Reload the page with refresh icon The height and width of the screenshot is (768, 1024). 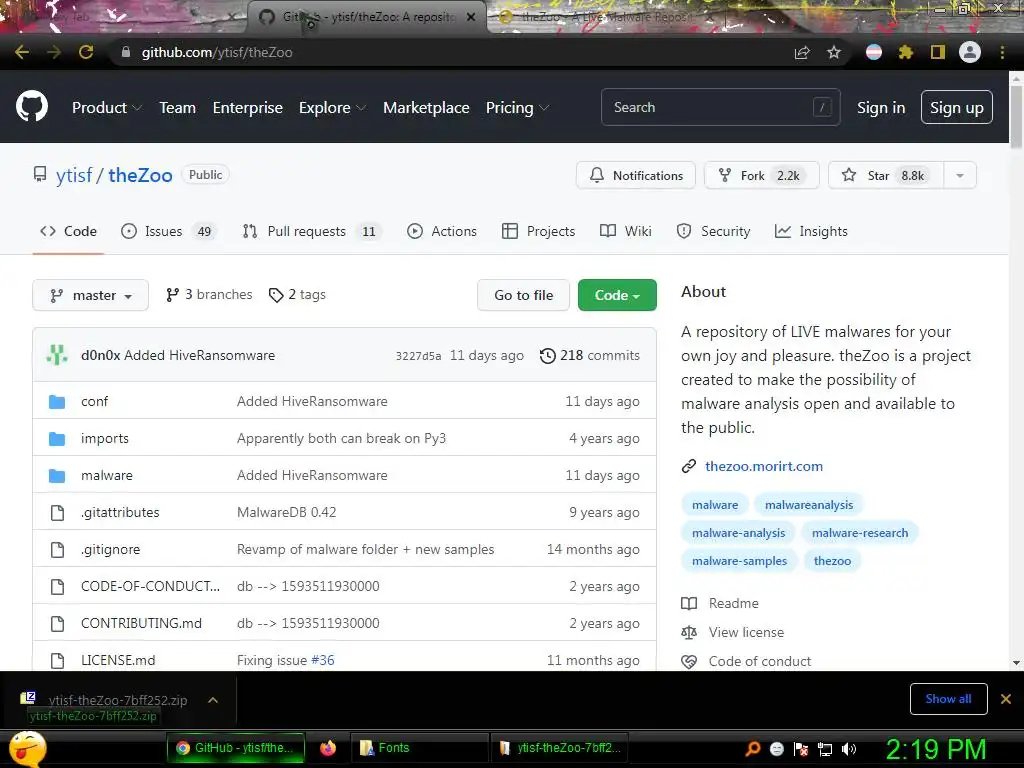pos(86,52)
